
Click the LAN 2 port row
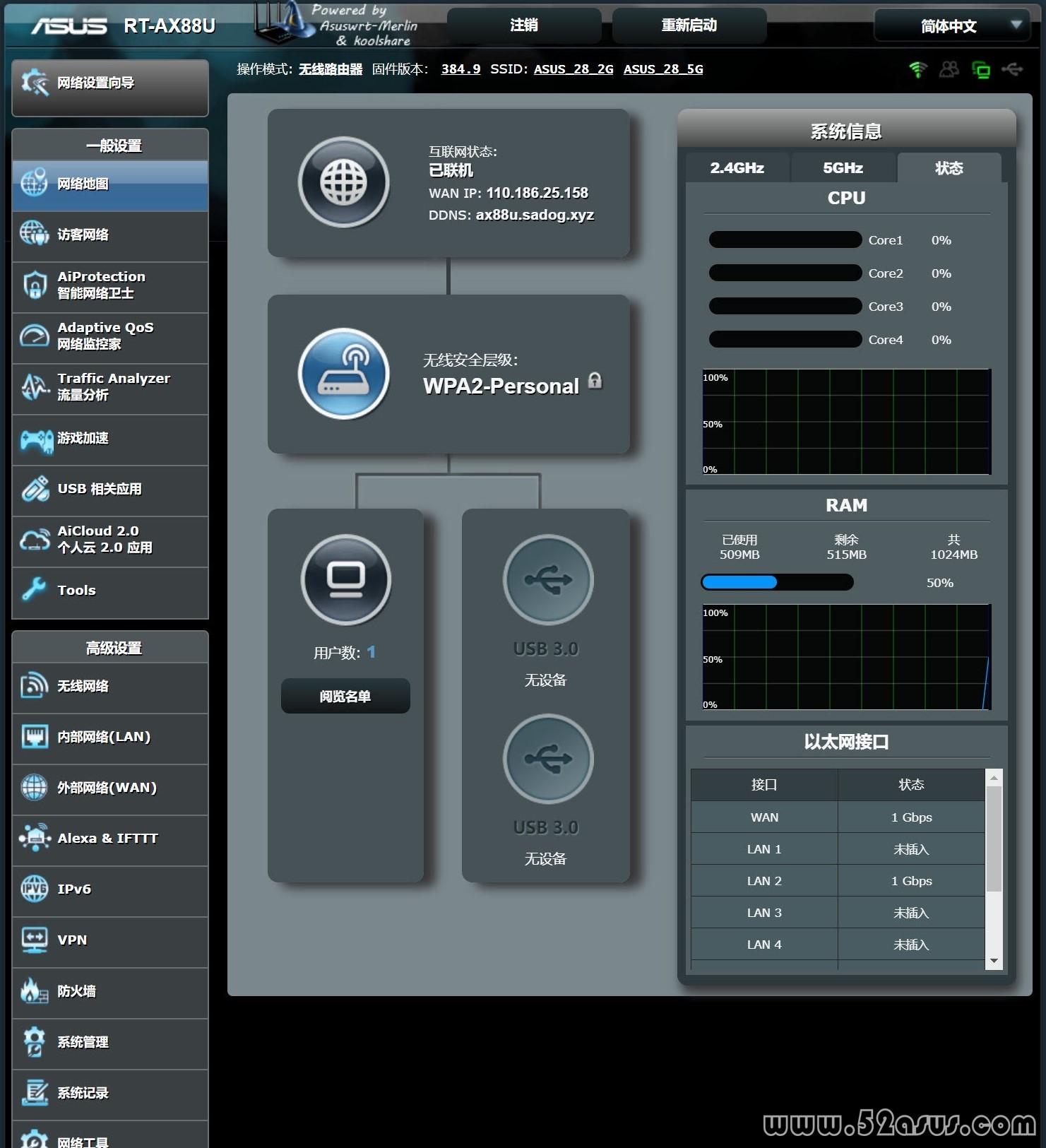(838, 881)
